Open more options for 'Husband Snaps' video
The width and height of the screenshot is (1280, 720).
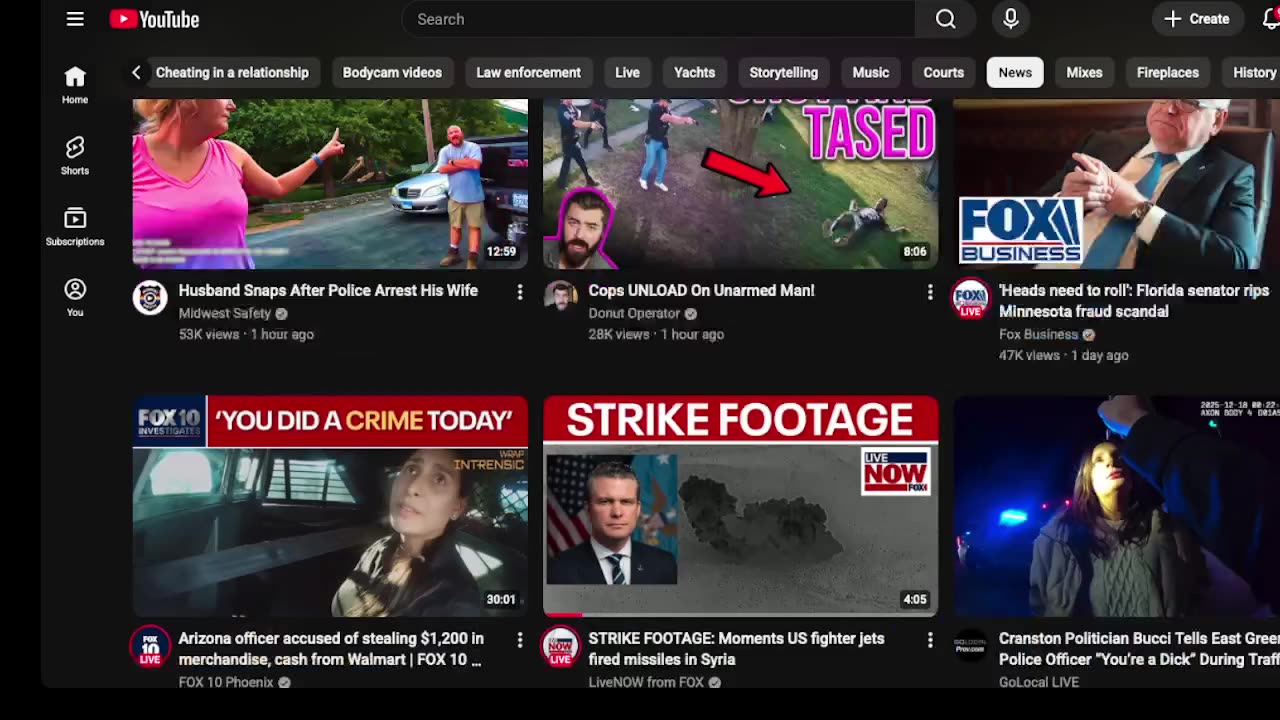[x=519, y=292]
